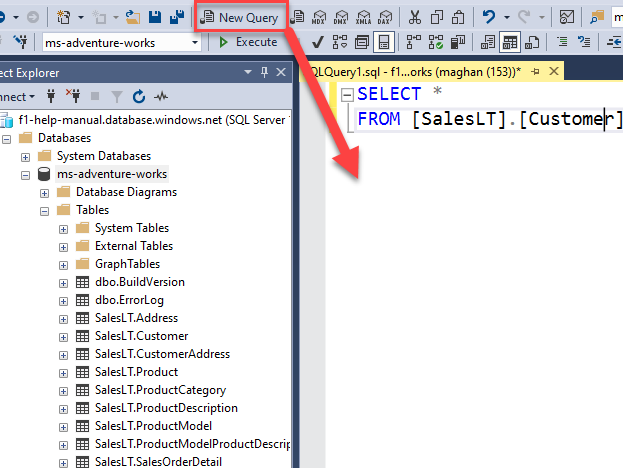
Task: Collapse the SELECT statement outline
Action: tap(347, 95)
